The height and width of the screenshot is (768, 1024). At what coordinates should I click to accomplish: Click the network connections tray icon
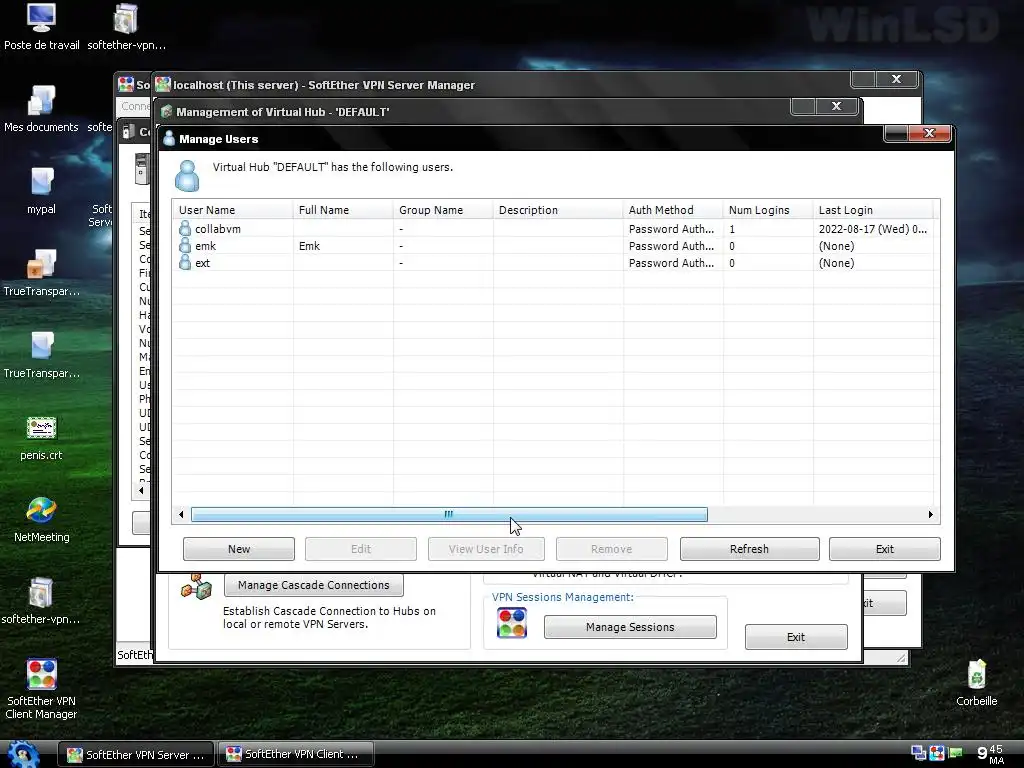point(918,753)
